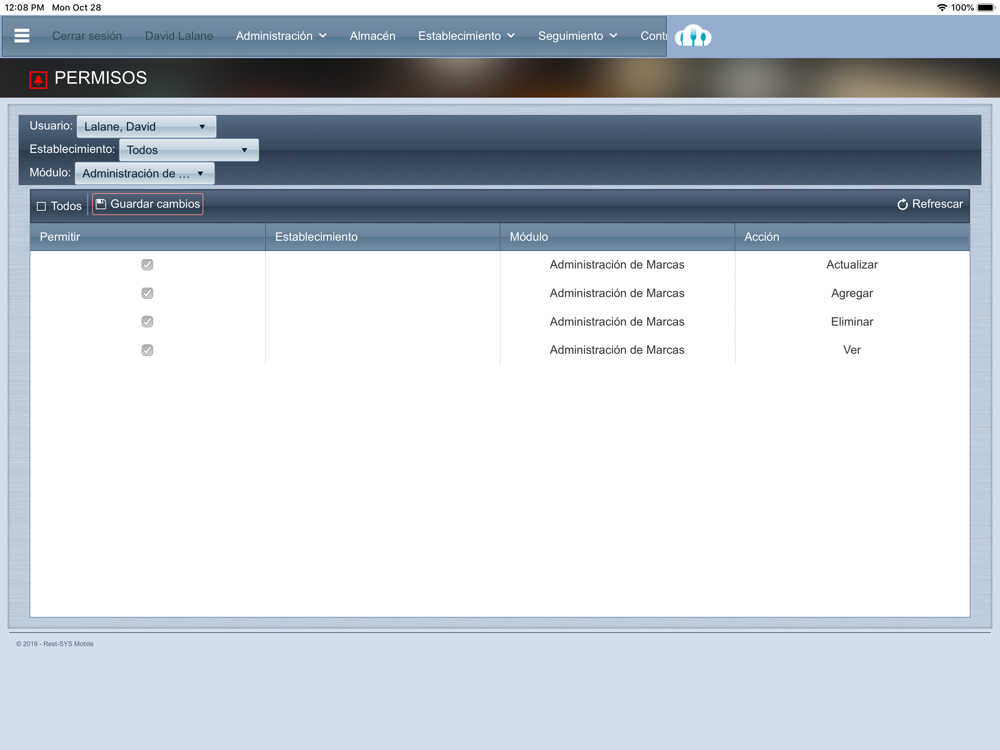The image size is (1000, 750).
Task: Toggle the Todos select-all checkbox
Action: click(41, 206)
